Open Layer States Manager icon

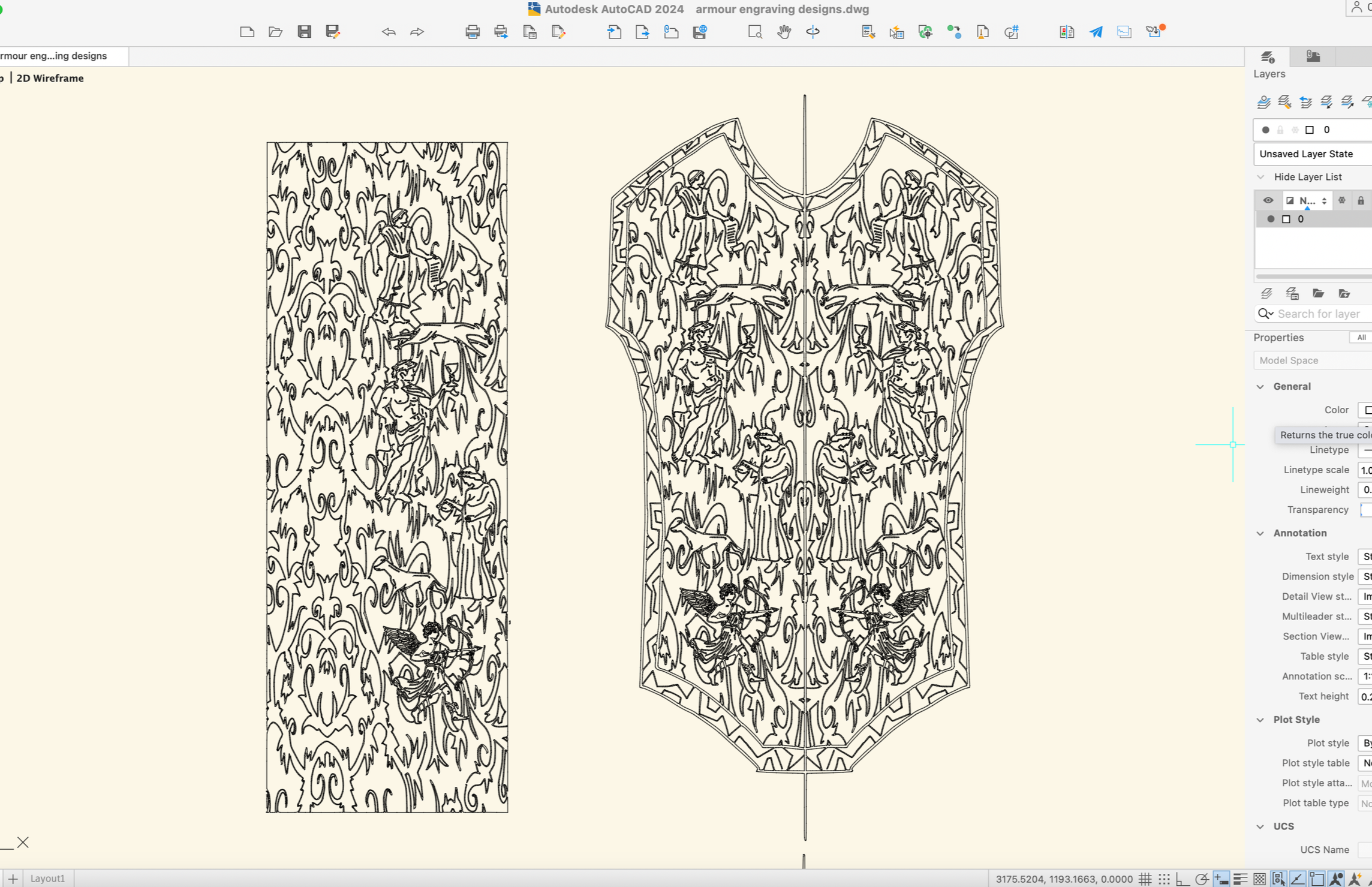point(1292,294)
